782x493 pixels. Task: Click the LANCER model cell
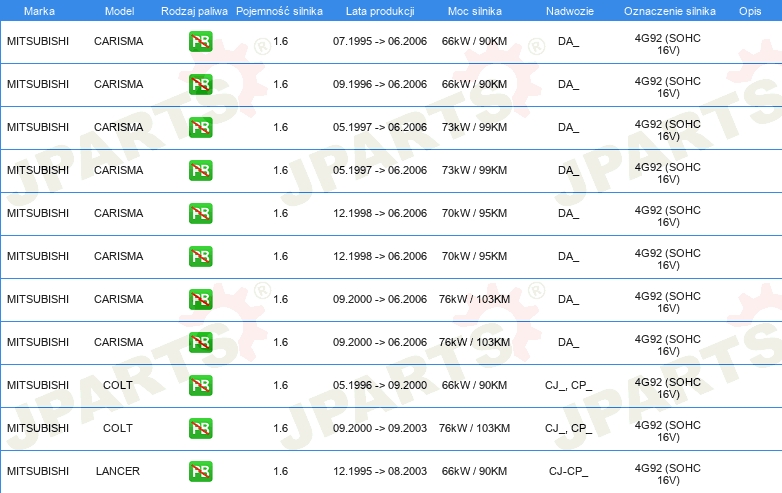tap(118, 471)
